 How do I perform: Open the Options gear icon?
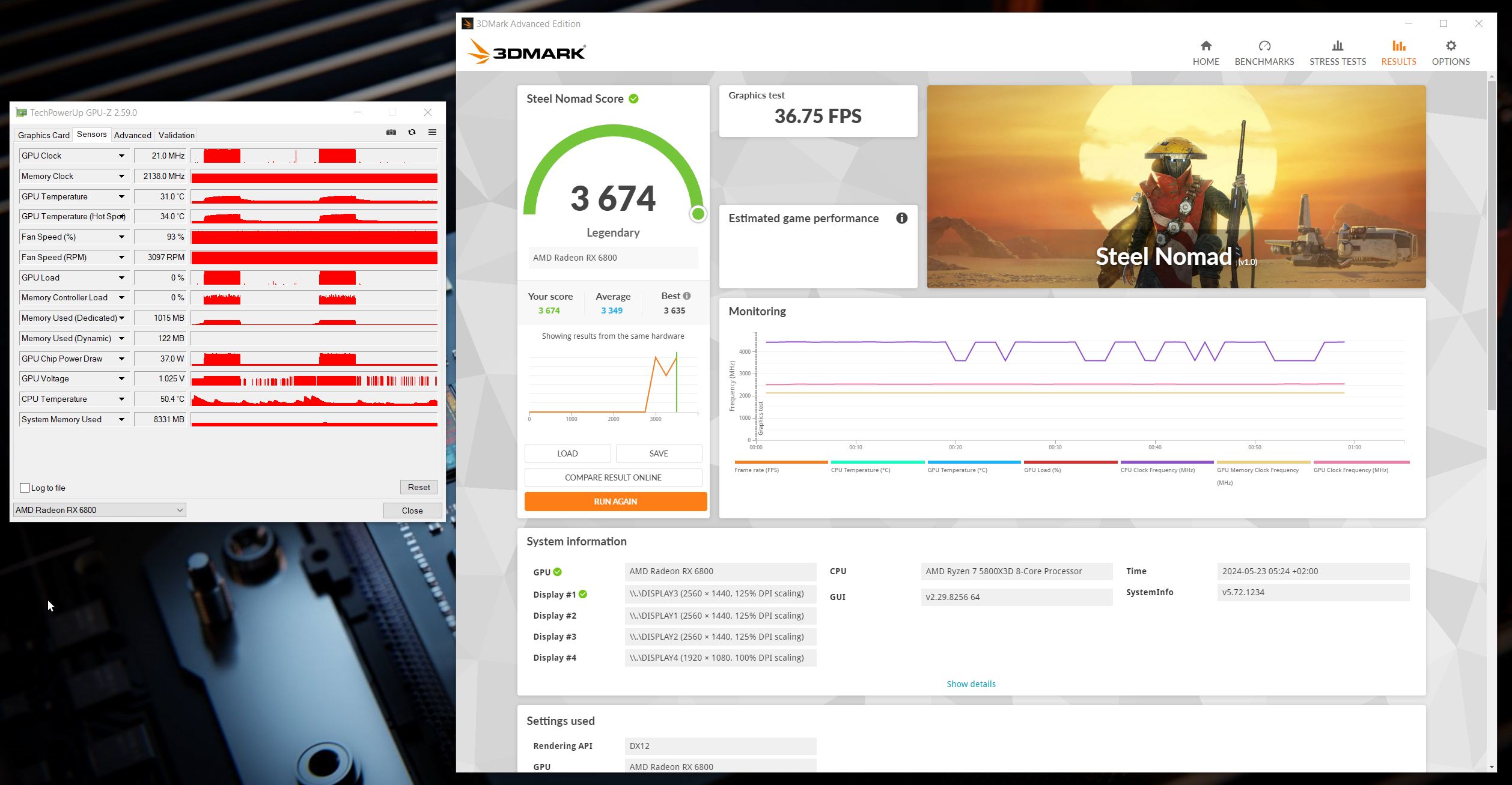1451,46
